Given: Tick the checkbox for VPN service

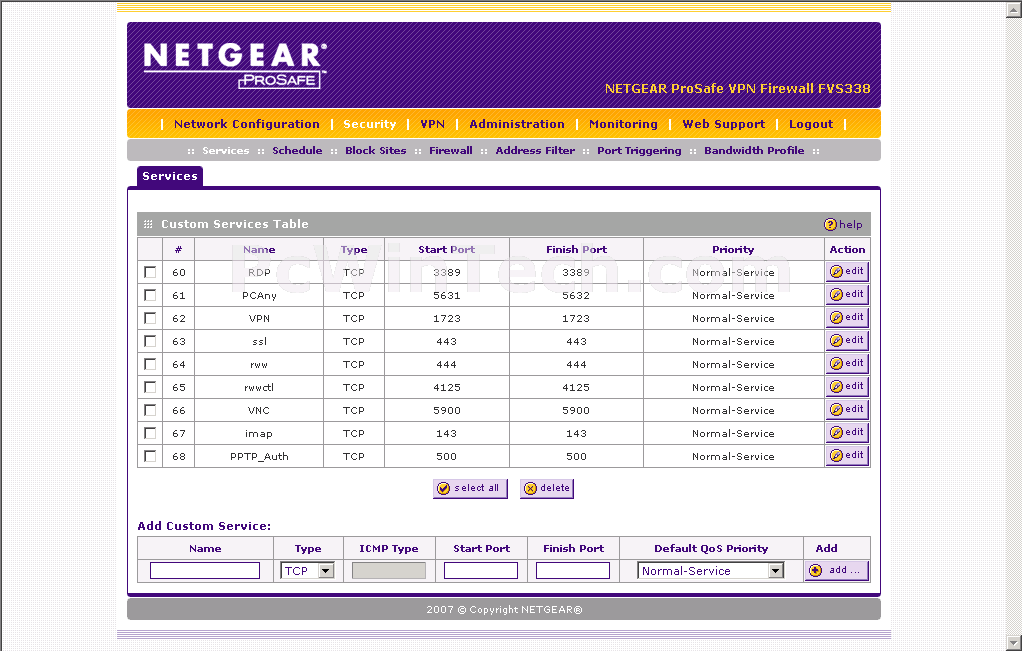Looking at the screenshot, I should click(150, 318).
